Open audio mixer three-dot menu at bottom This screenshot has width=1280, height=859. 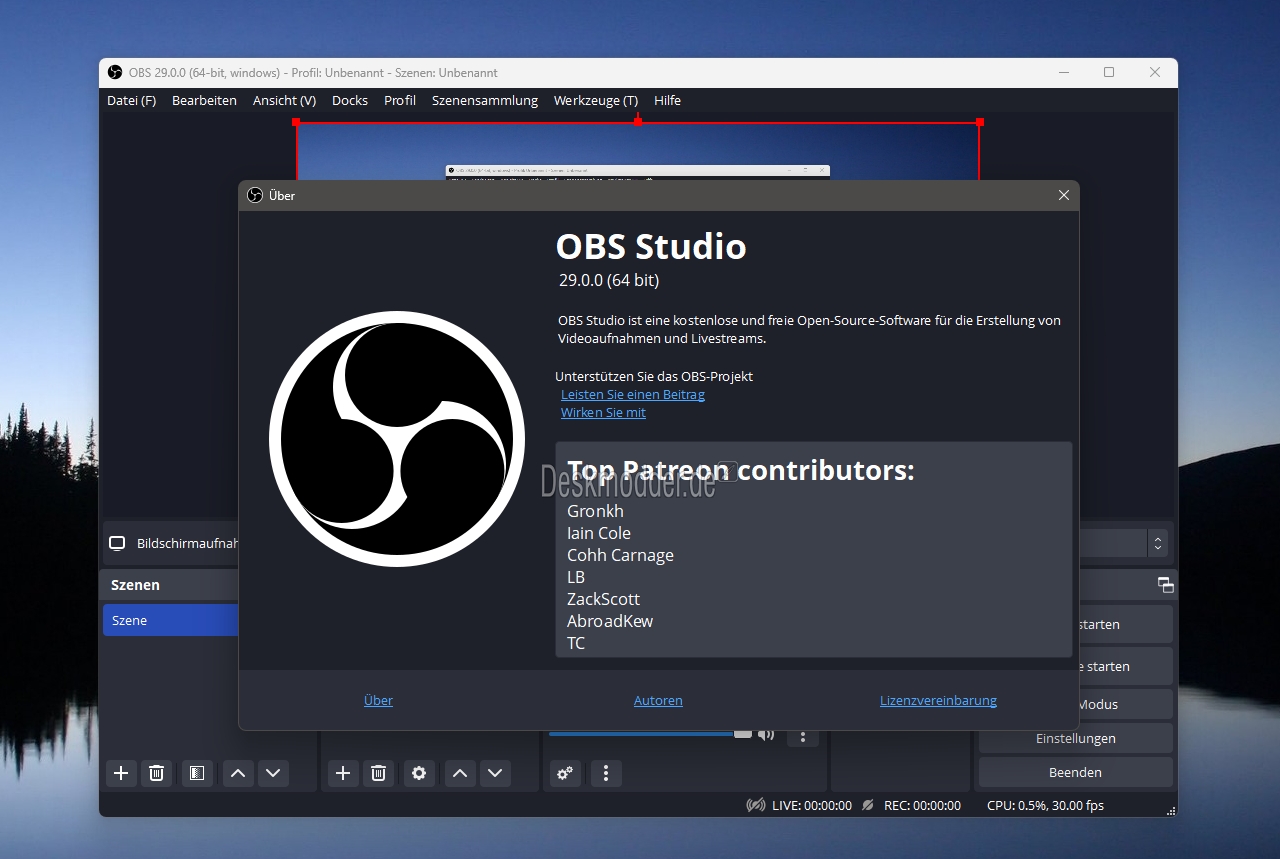pyautogui.click(x=605, y=773)
